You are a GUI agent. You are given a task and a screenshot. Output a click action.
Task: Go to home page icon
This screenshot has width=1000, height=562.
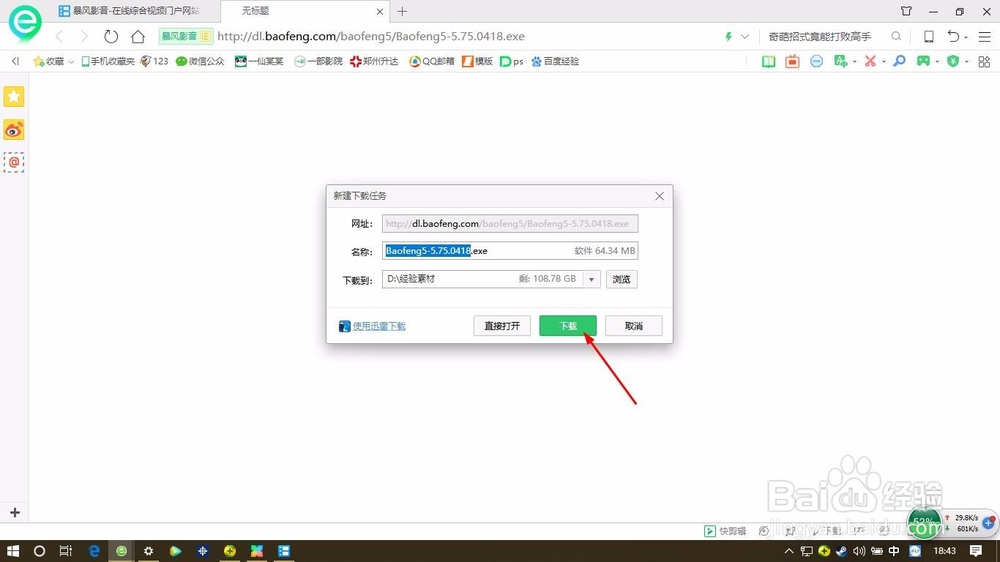(x=138, y=36)
